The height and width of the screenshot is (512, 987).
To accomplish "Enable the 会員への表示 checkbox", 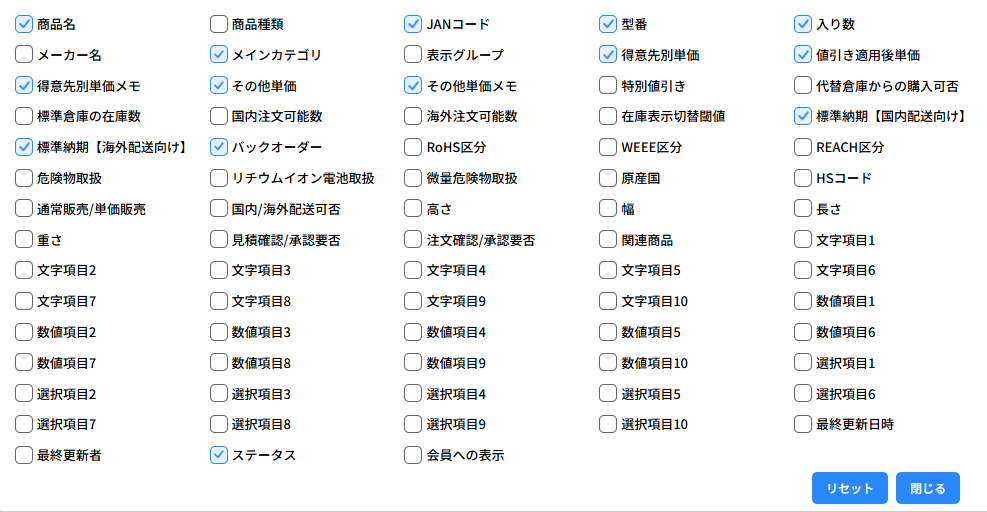I will 413,455.
